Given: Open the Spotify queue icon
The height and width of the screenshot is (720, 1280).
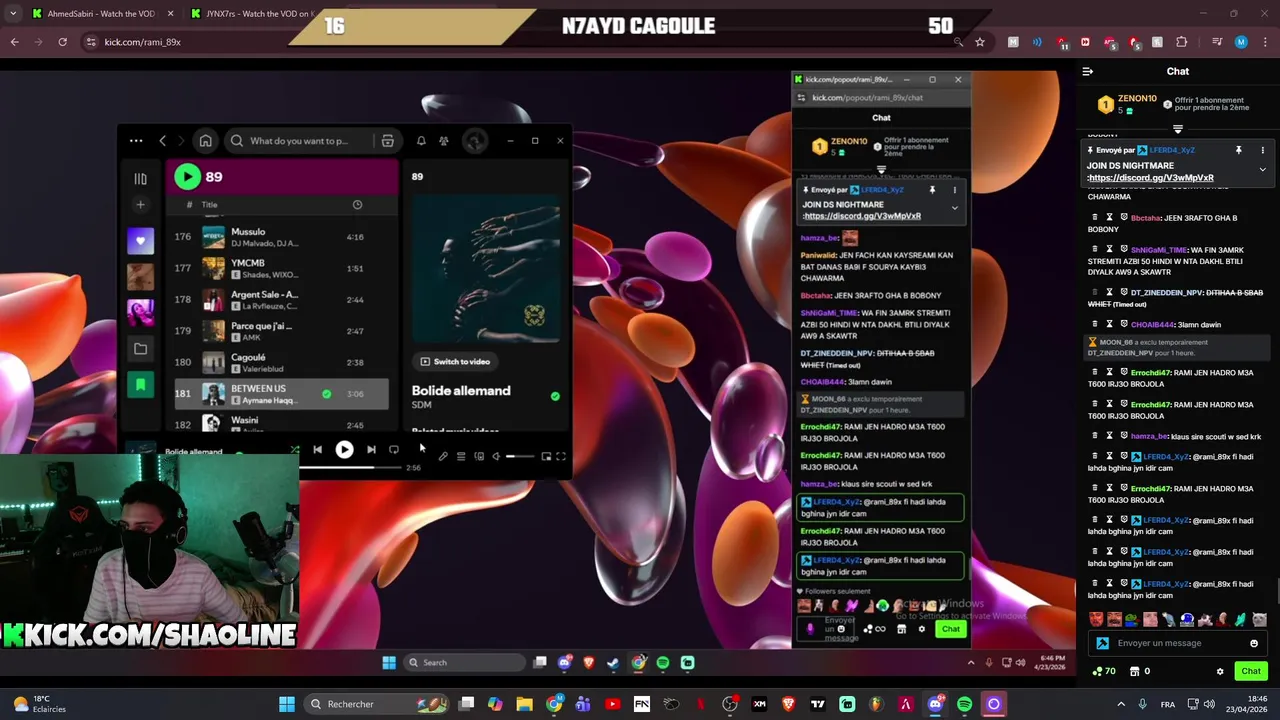Looking at the screenshot, I should [x=461, y=456].
